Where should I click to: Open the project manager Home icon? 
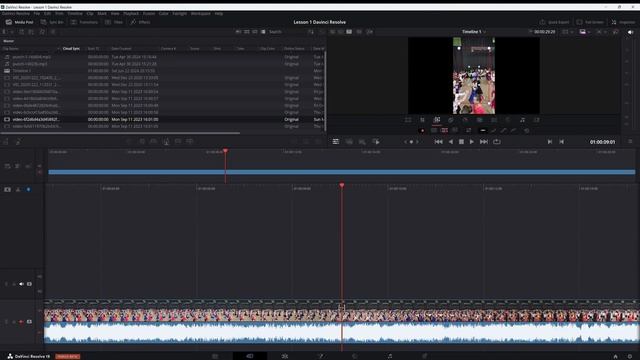point(616,356)
